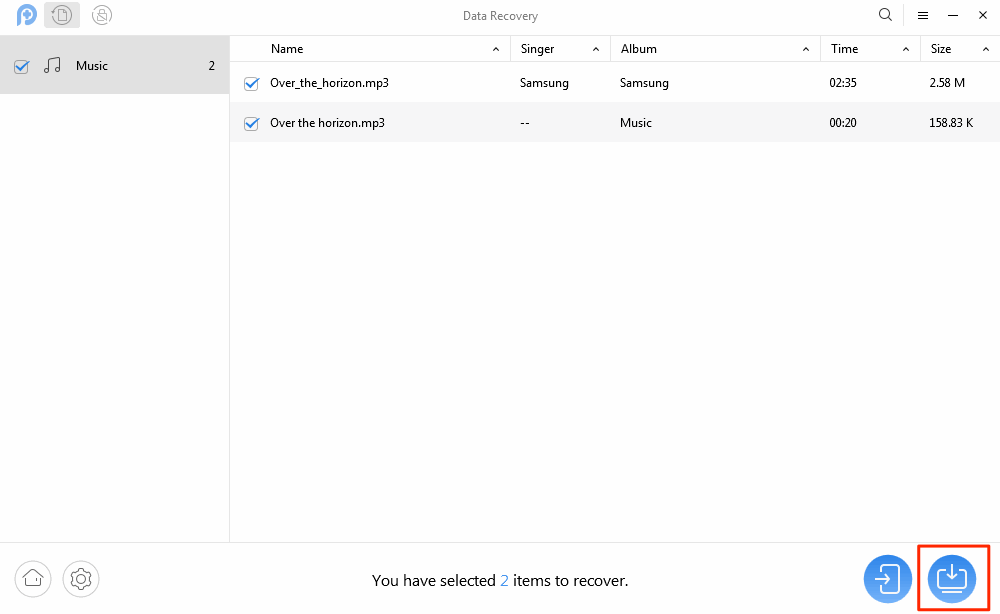Viewport: 1000px width, 614px height.
Task: Sort by Singer column arrow
Action: click(596, 49)
